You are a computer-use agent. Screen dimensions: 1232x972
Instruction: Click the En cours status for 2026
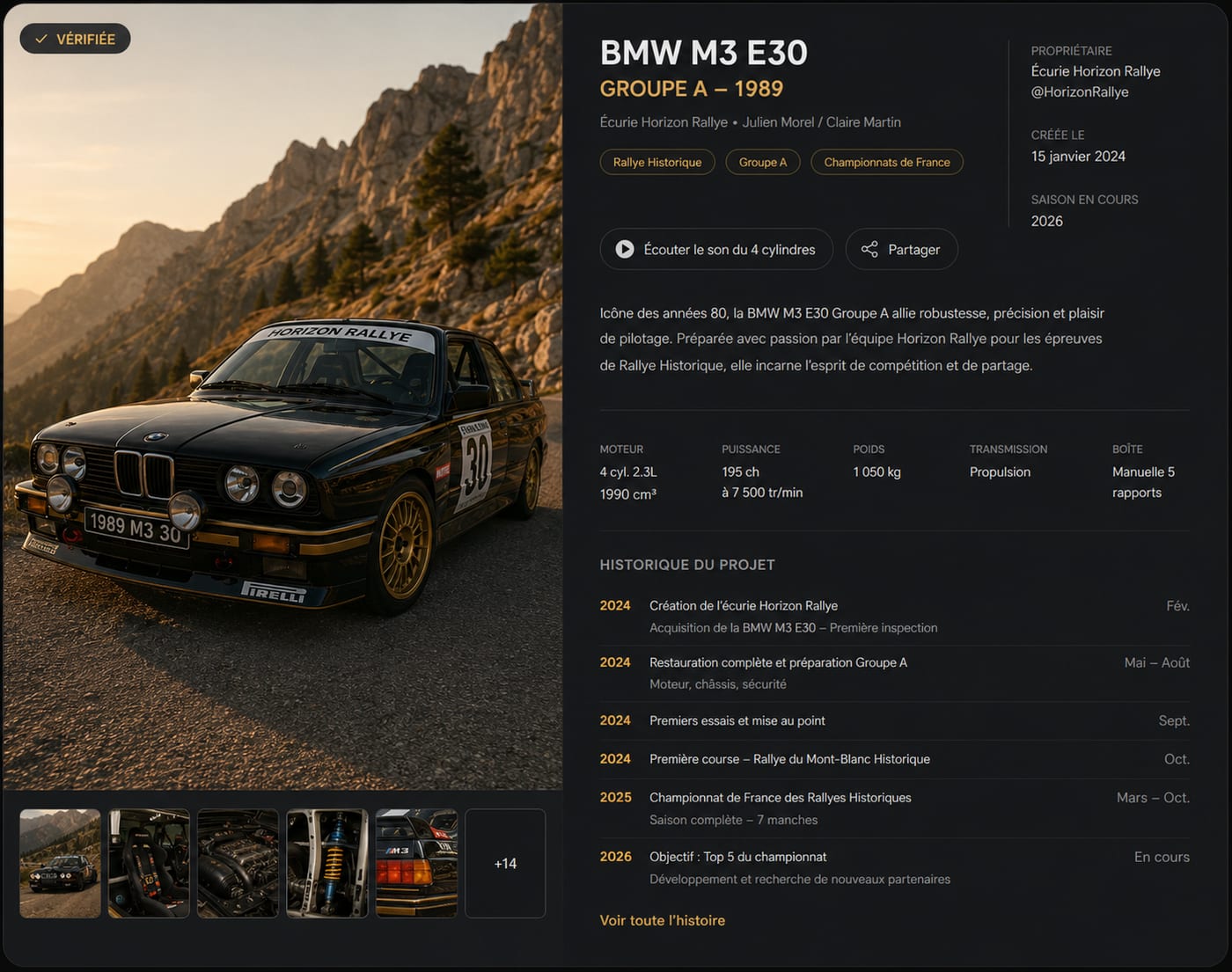(1162, 857)
